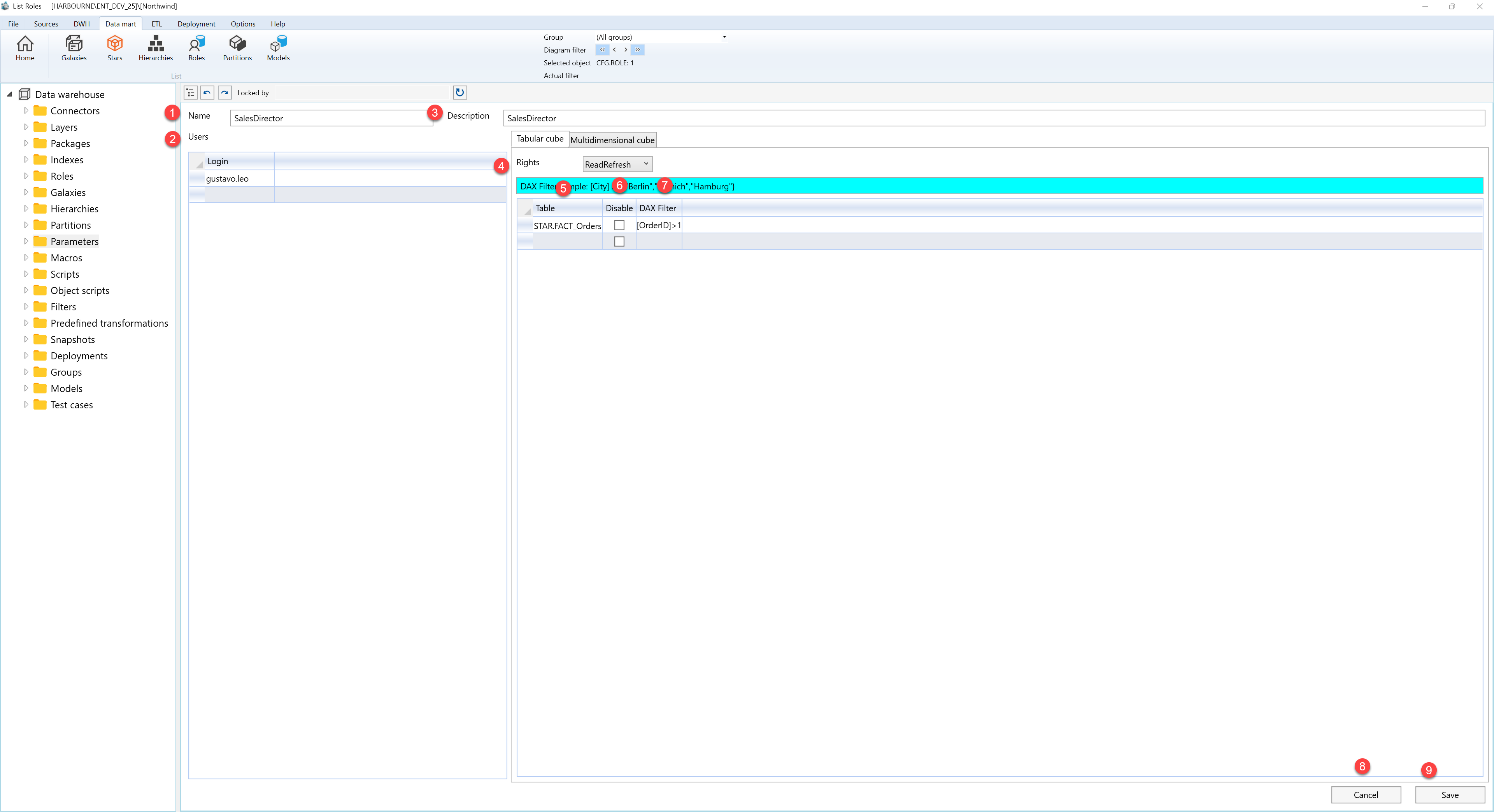Open the Options ribbon tab
The image size is (1494, 812).
242,24
